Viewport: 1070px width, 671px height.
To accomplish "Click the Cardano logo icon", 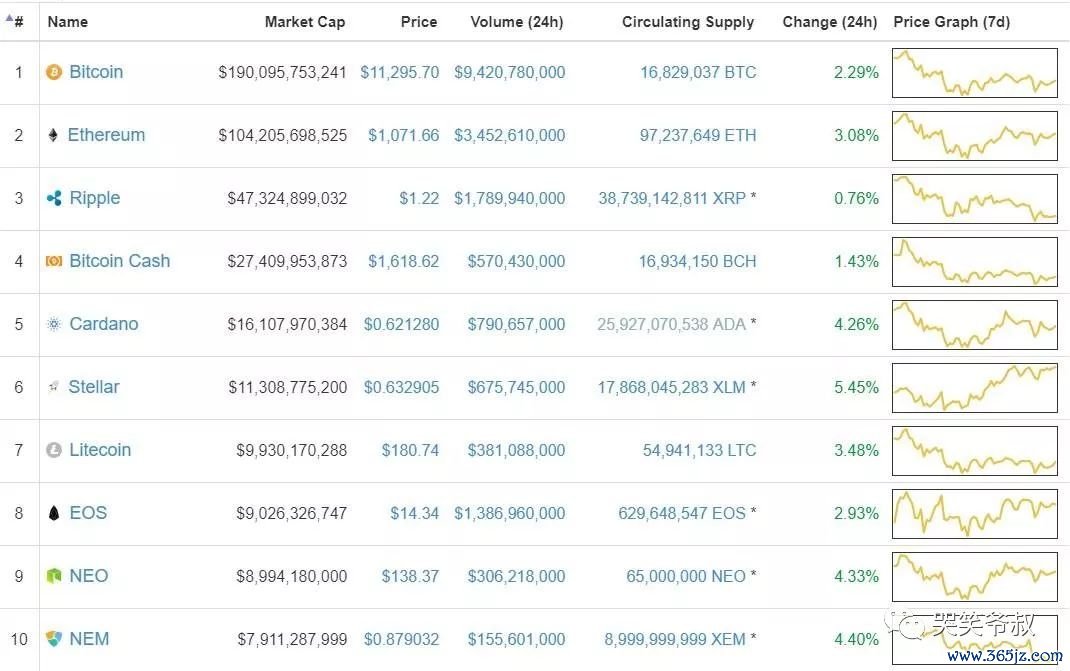I will point(54,324).
